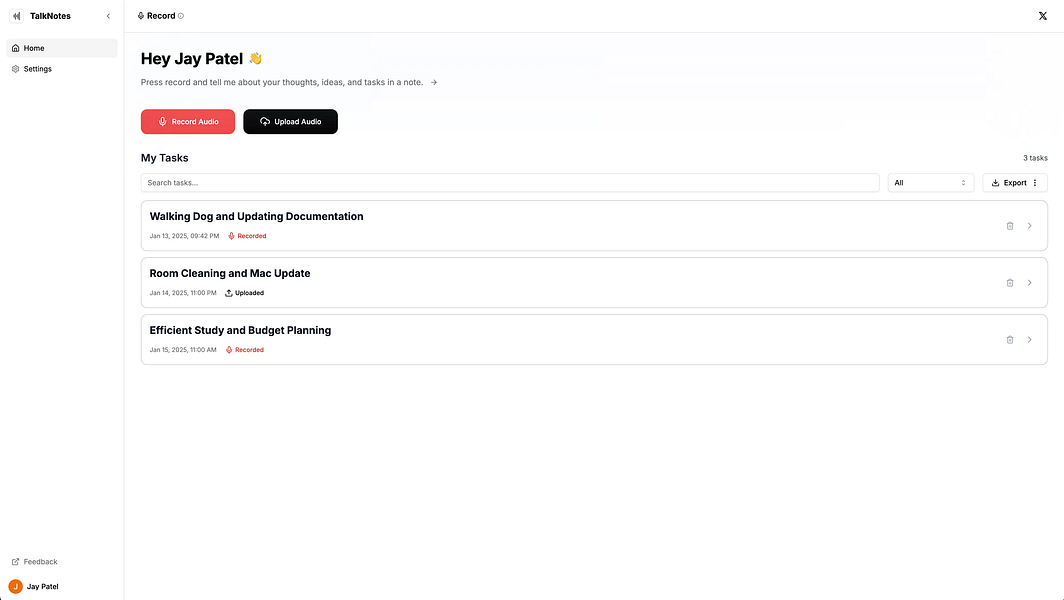
Task: Click the Jan 14, 2025, 11:00 PM timestamp
Action: click(183, 293)
